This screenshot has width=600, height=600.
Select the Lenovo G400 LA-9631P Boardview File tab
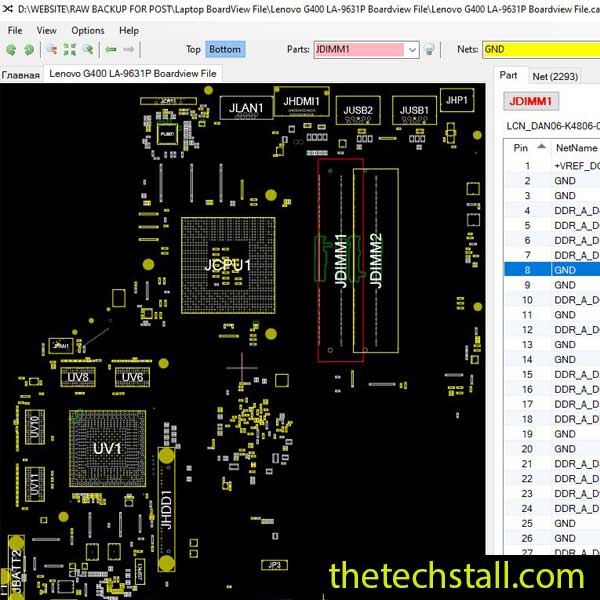[x=133, y=73]
